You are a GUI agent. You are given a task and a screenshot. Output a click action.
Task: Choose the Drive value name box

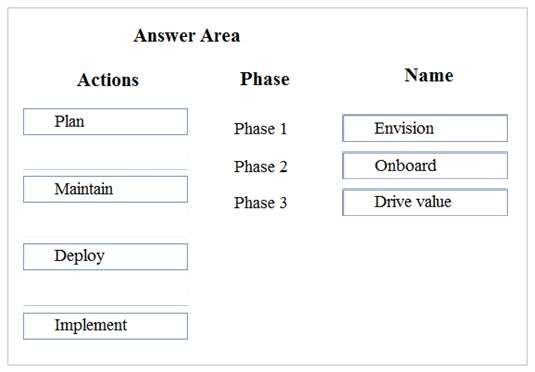tap(425, 202)
